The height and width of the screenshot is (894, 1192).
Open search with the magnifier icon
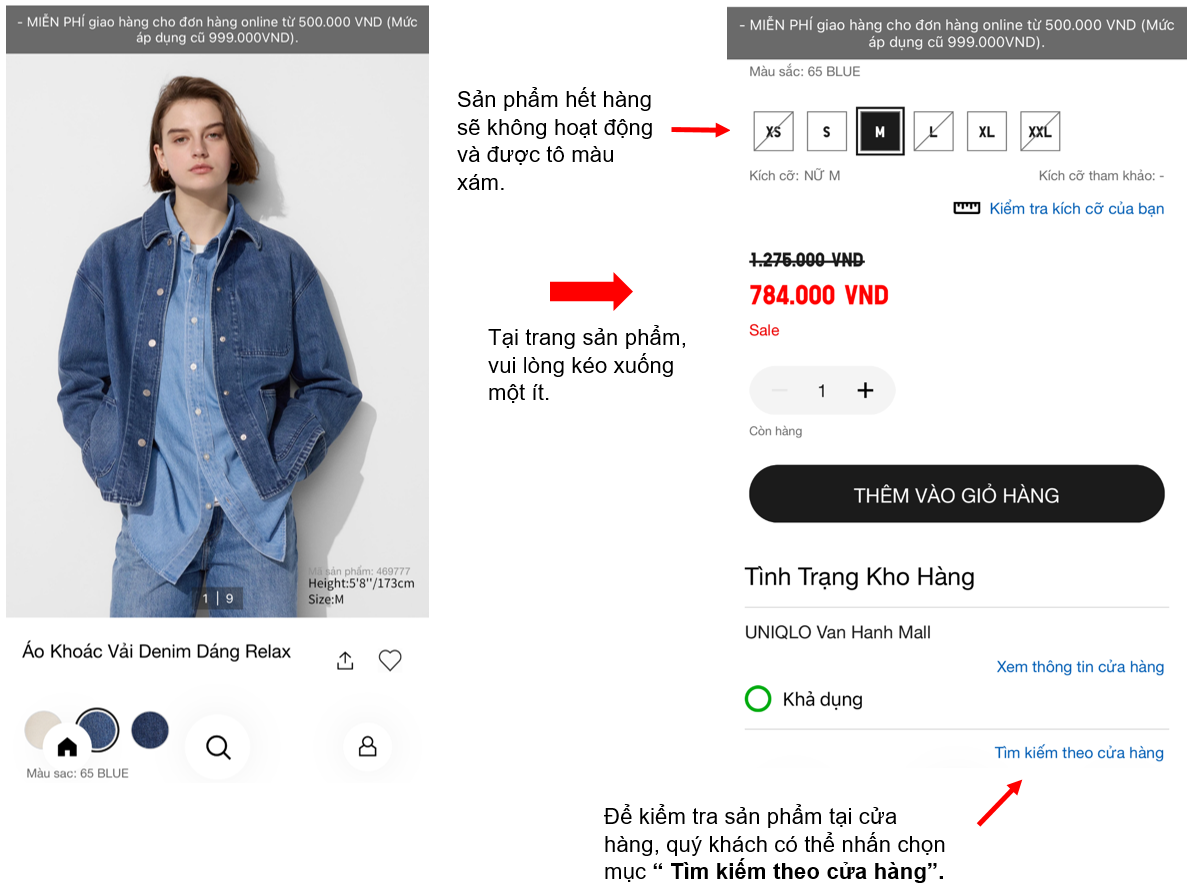218,747
